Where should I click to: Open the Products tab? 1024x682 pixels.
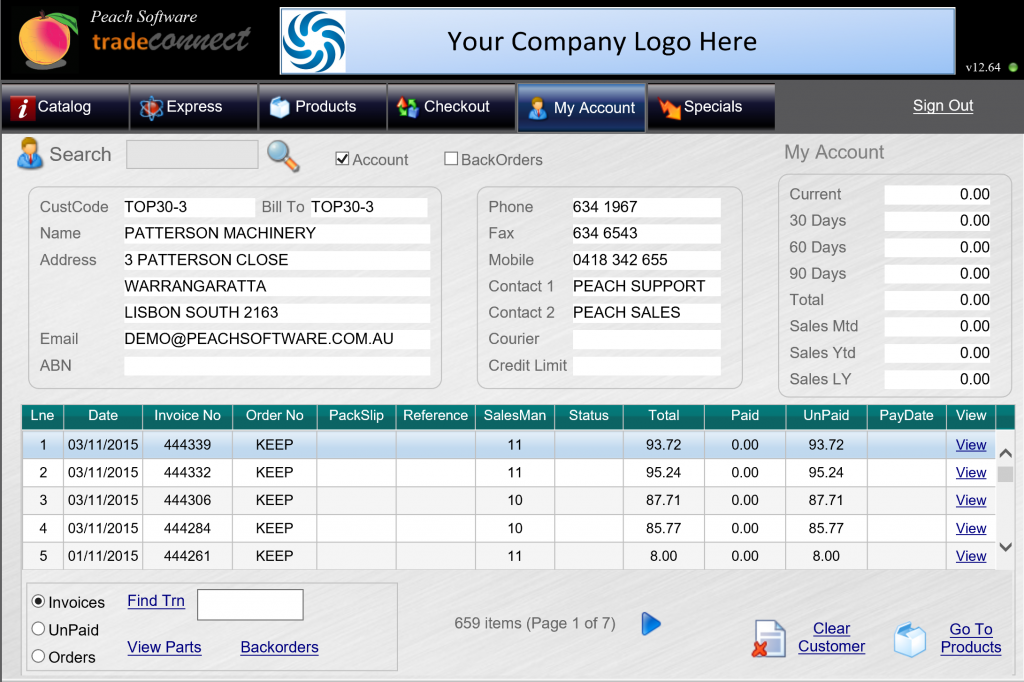click(322, 106)
